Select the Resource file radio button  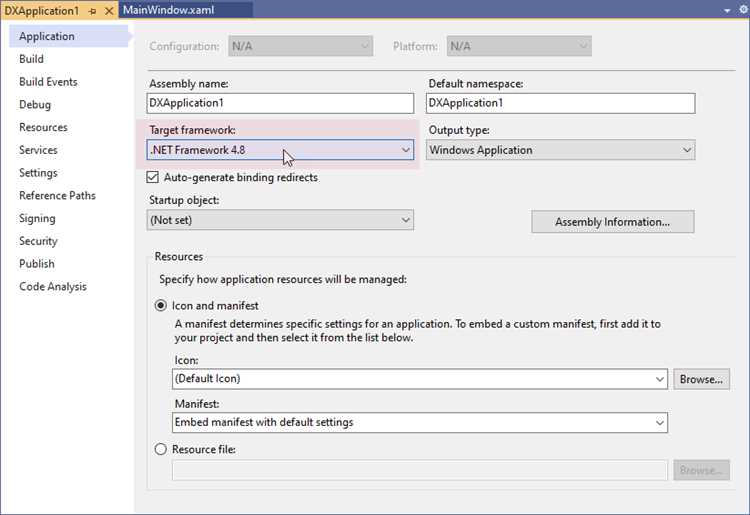click(x=161, y=449)
